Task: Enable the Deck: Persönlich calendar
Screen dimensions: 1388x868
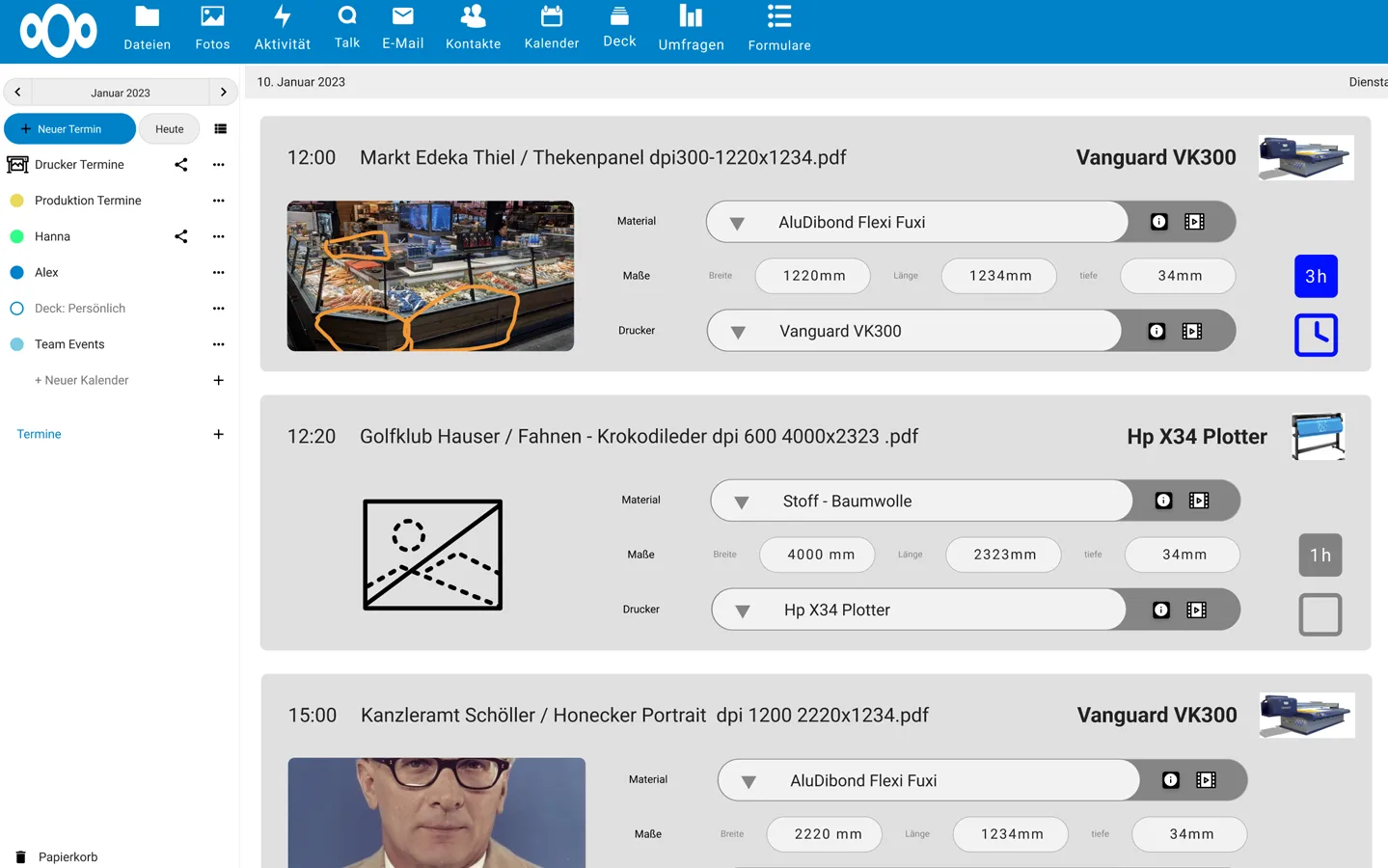Action: click(x=16, y=309)
